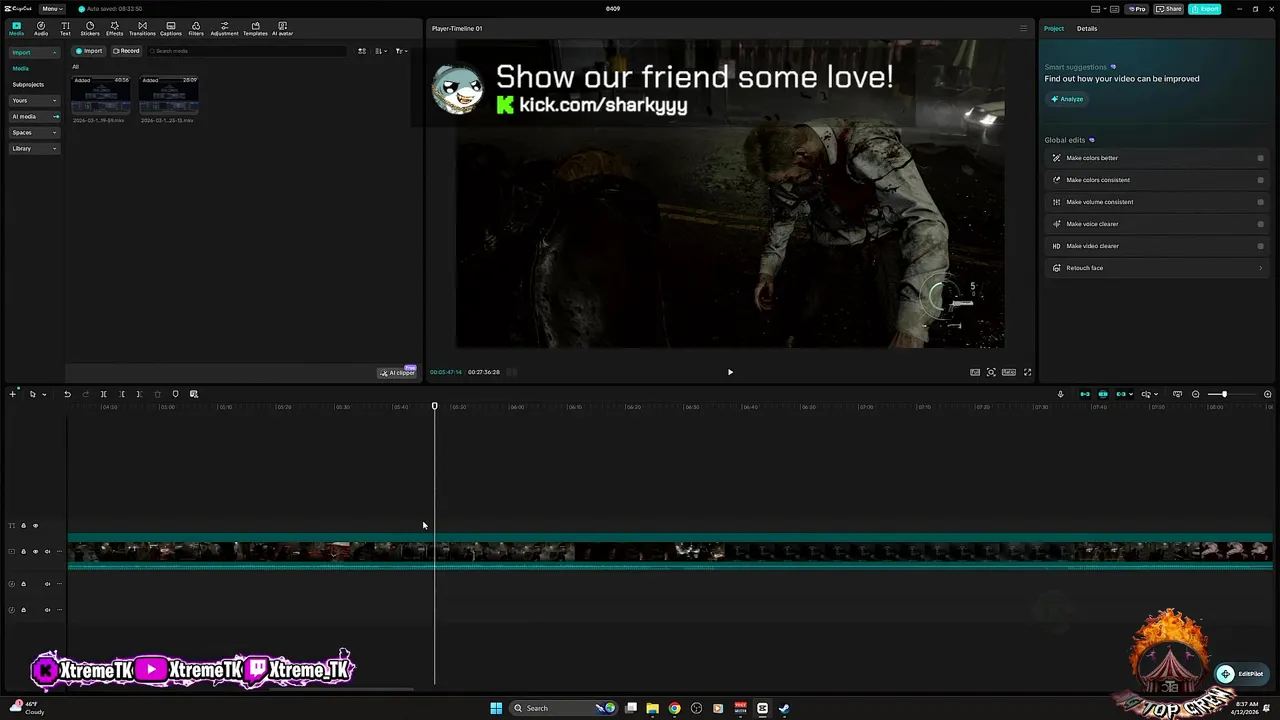
Task: Select the 49:56 media thumbnail
Action: [101, 96]
